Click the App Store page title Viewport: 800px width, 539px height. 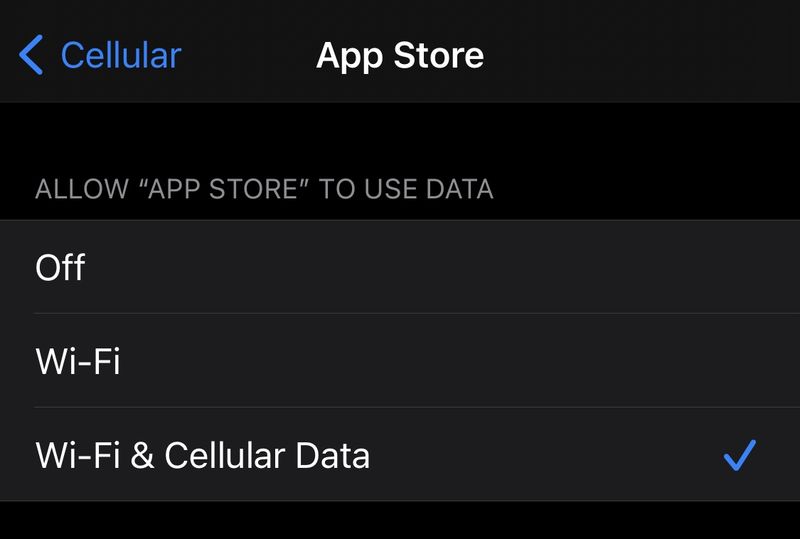[400, 55]
